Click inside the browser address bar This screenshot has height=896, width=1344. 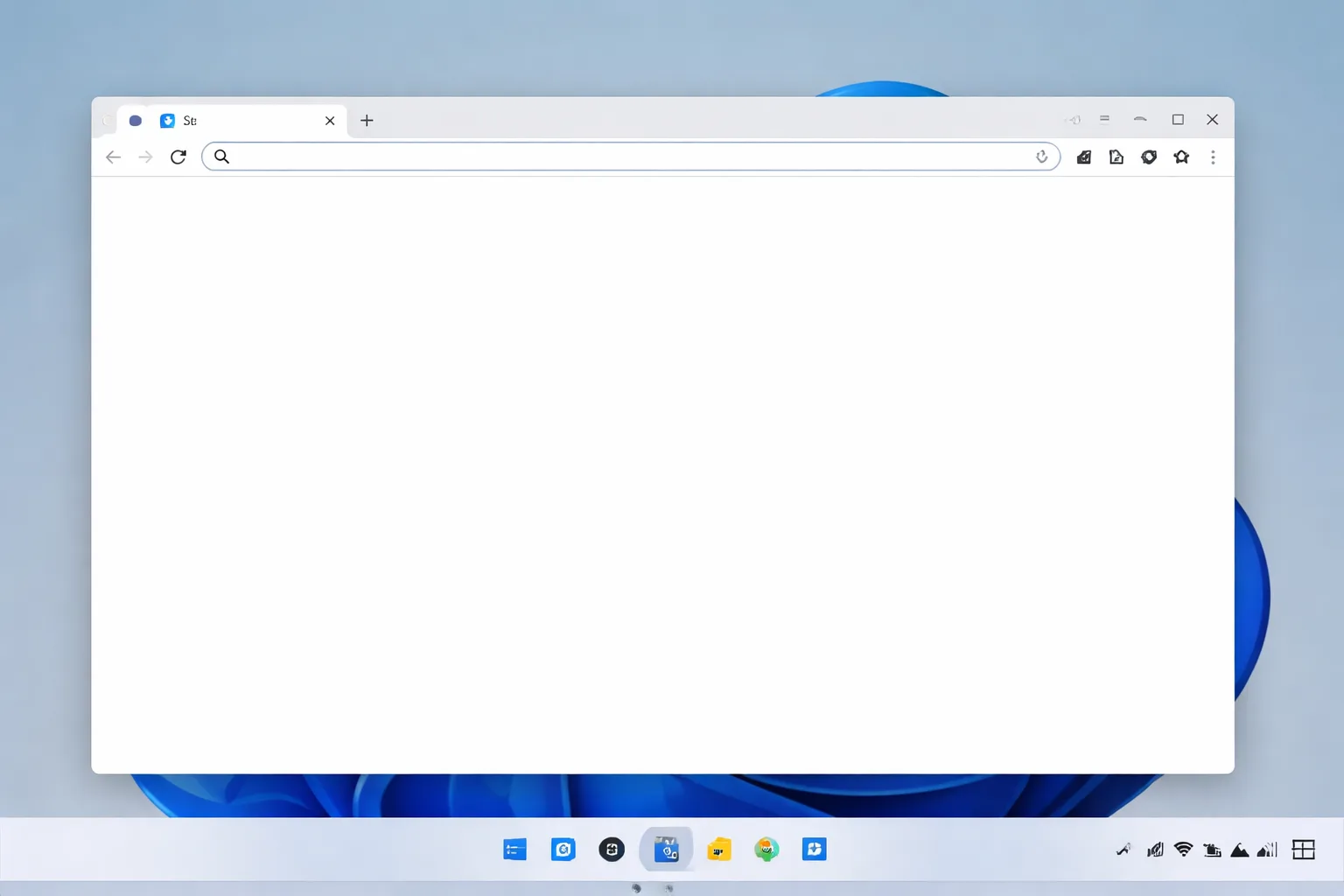pyautogui.click(x=630, y=157)
